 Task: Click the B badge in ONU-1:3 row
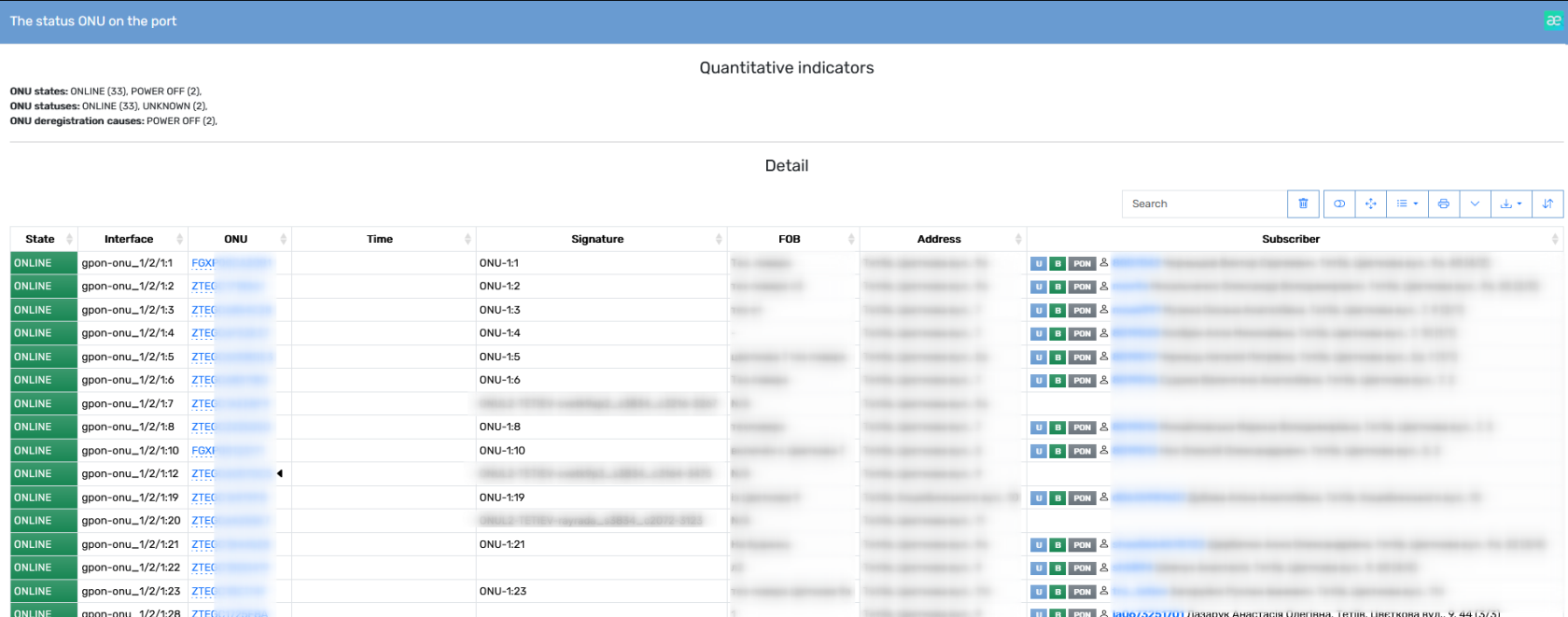pyautogui.click(x=1057, y=311)
